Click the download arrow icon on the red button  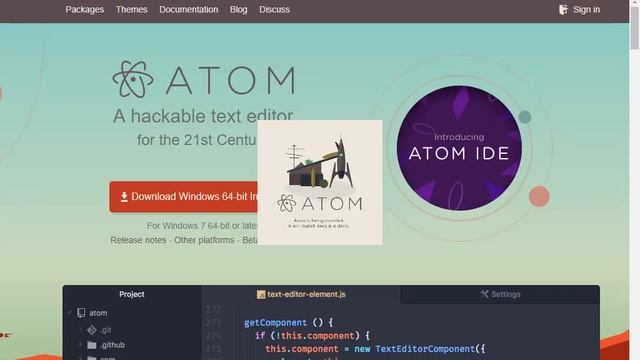[124, 197]
